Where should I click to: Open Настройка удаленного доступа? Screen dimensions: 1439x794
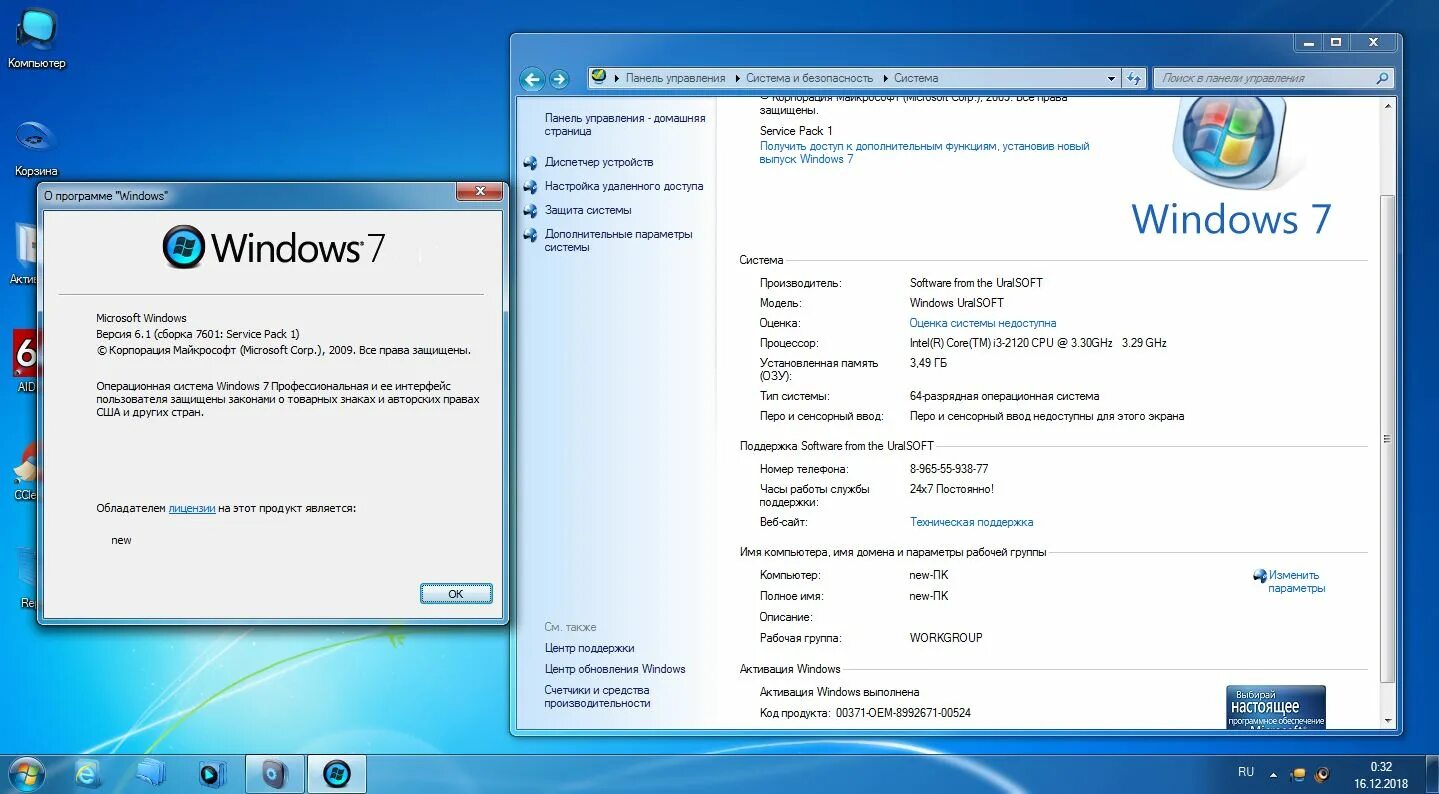[624, 186]
